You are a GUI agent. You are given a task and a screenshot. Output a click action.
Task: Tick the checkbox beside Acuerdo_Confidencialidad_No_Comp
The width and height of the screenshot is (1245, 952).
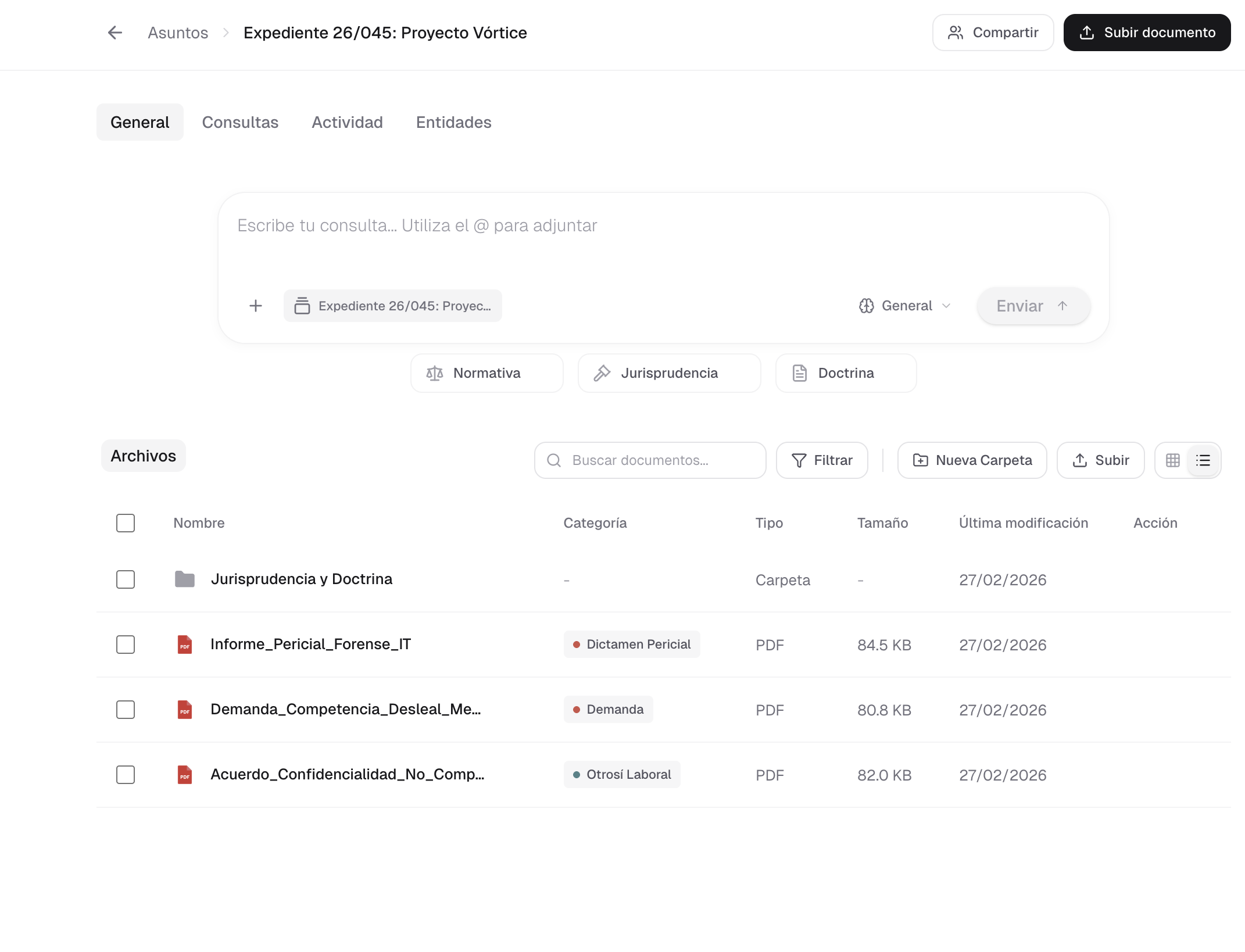pos(125,775)
